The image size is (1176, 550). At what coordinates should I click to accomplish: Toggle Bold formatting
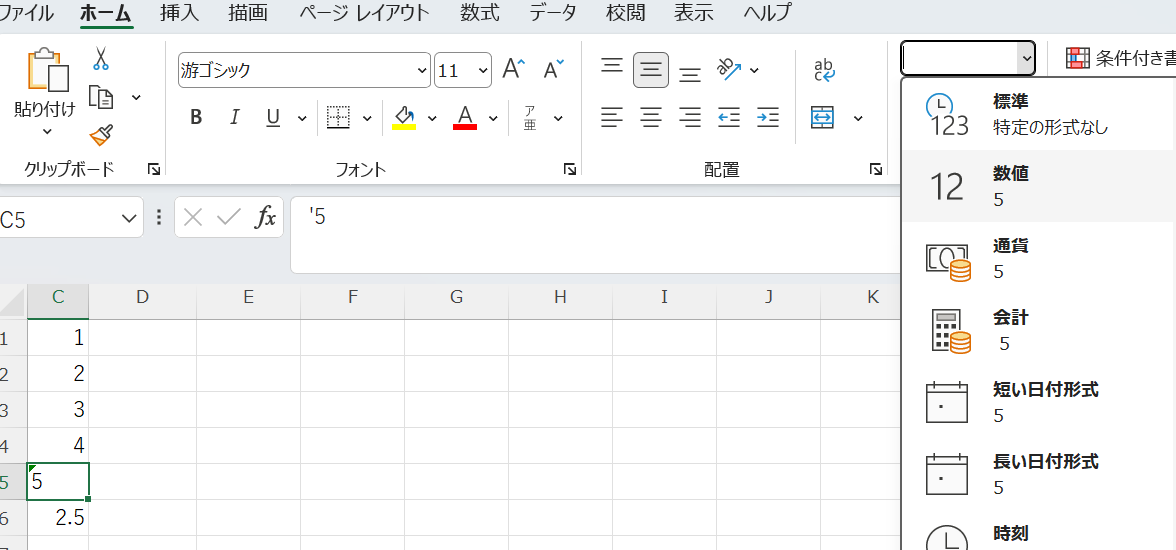[x=196, y=118]
